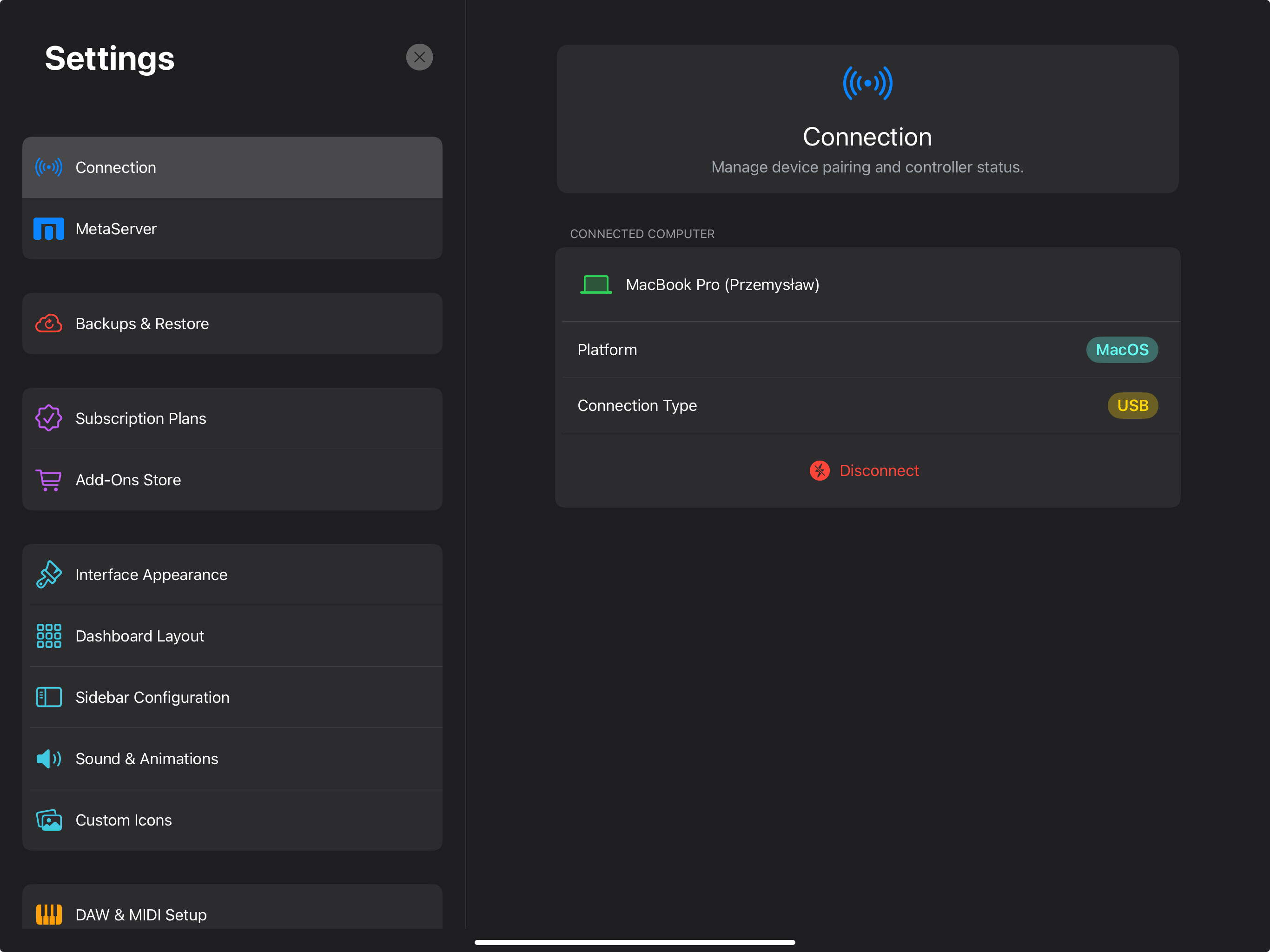
Task: Click the home indicator bar at bottom
Action: pos(635,942)
